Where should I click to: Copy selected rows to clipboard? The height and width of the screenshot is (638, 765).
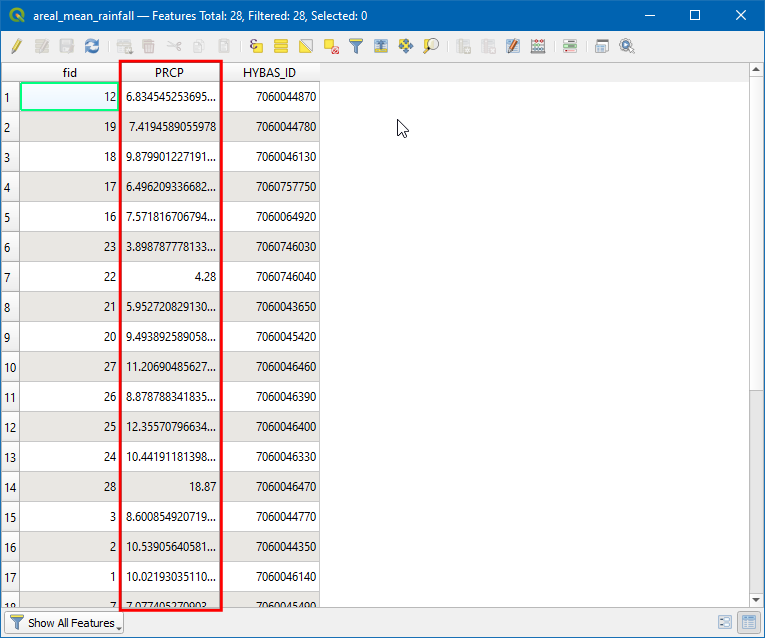click(199, 46)
